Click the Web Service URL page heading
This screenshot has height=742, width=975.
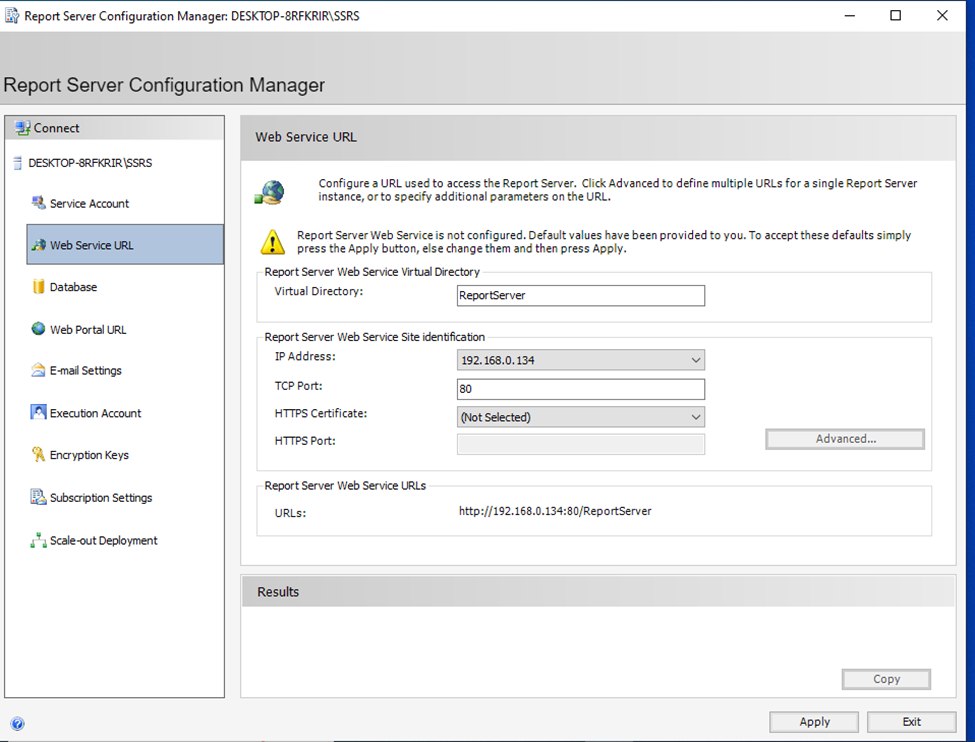pyautogui.click(x=306, y=137)
